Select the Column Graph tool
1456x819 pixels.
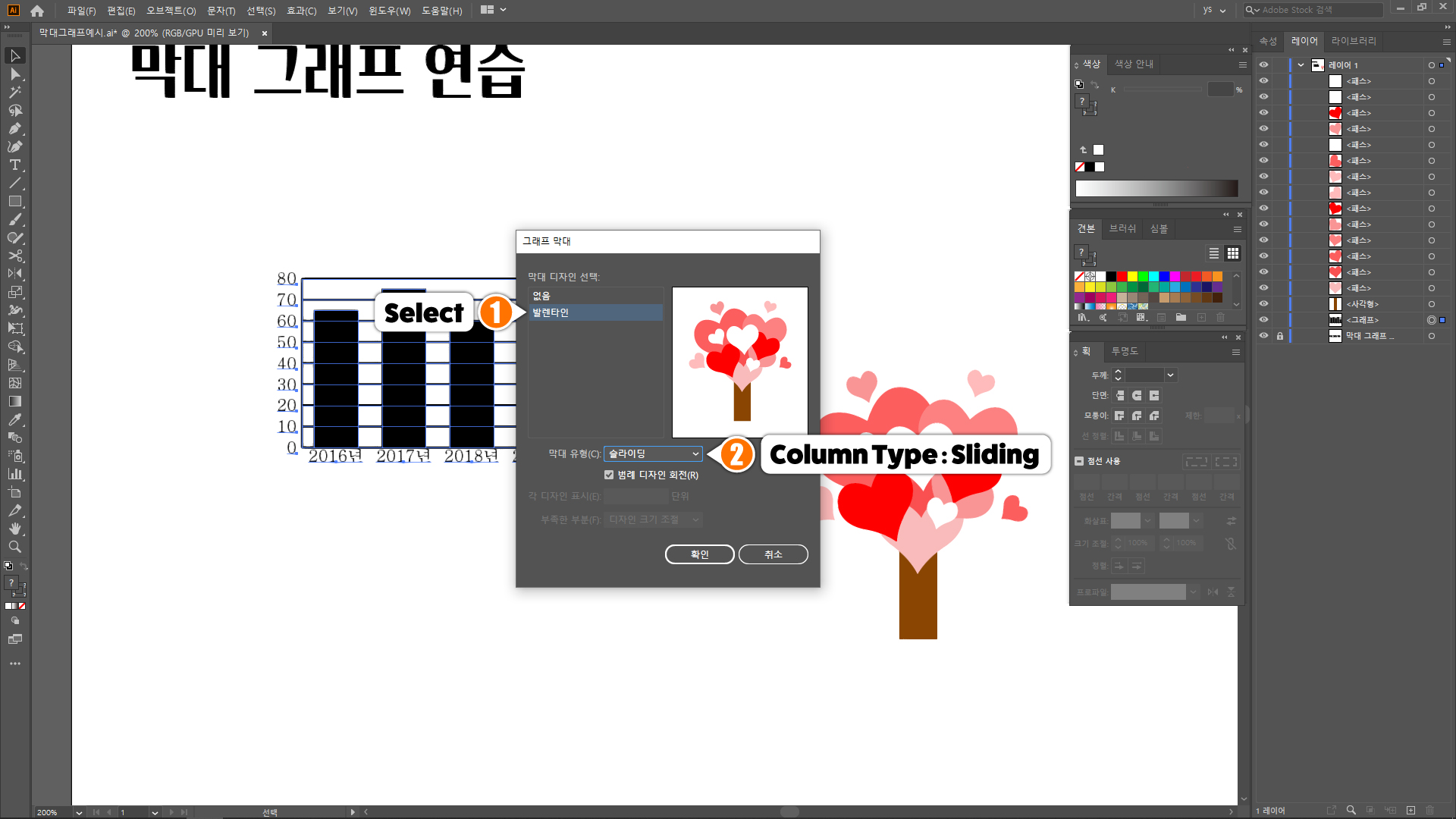pos(14,474)
